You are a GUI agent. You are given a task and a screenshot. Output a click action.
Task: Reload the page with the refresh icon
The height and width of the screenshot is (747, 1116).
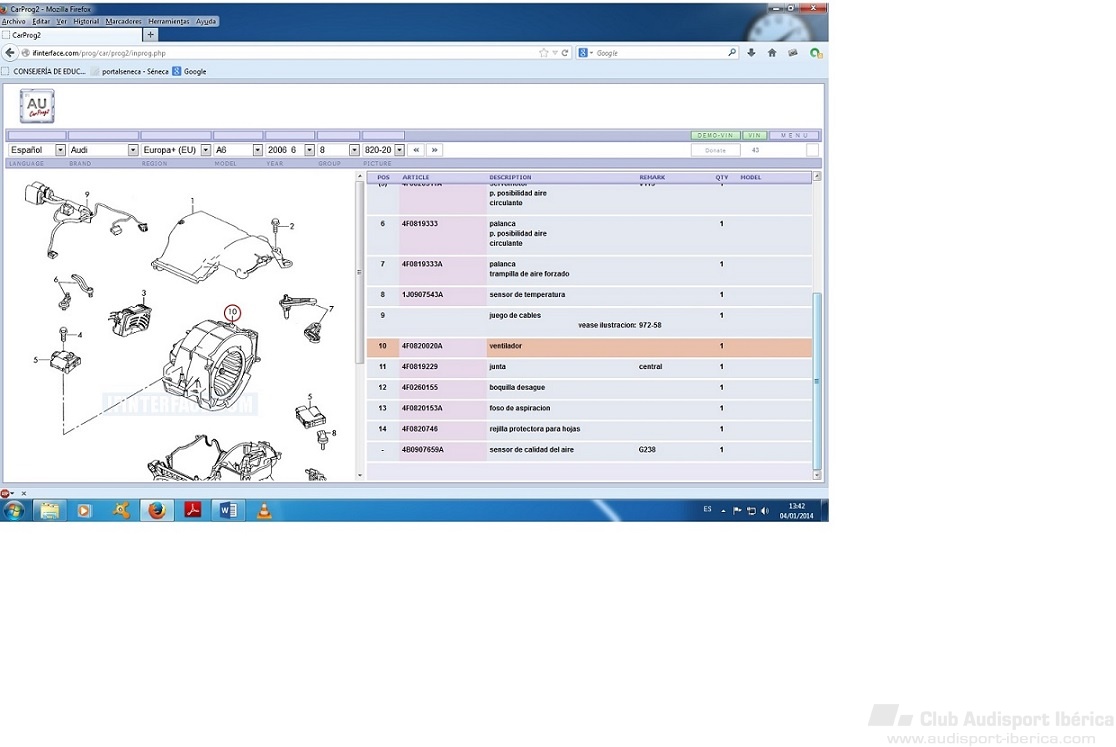pos(565,53)
